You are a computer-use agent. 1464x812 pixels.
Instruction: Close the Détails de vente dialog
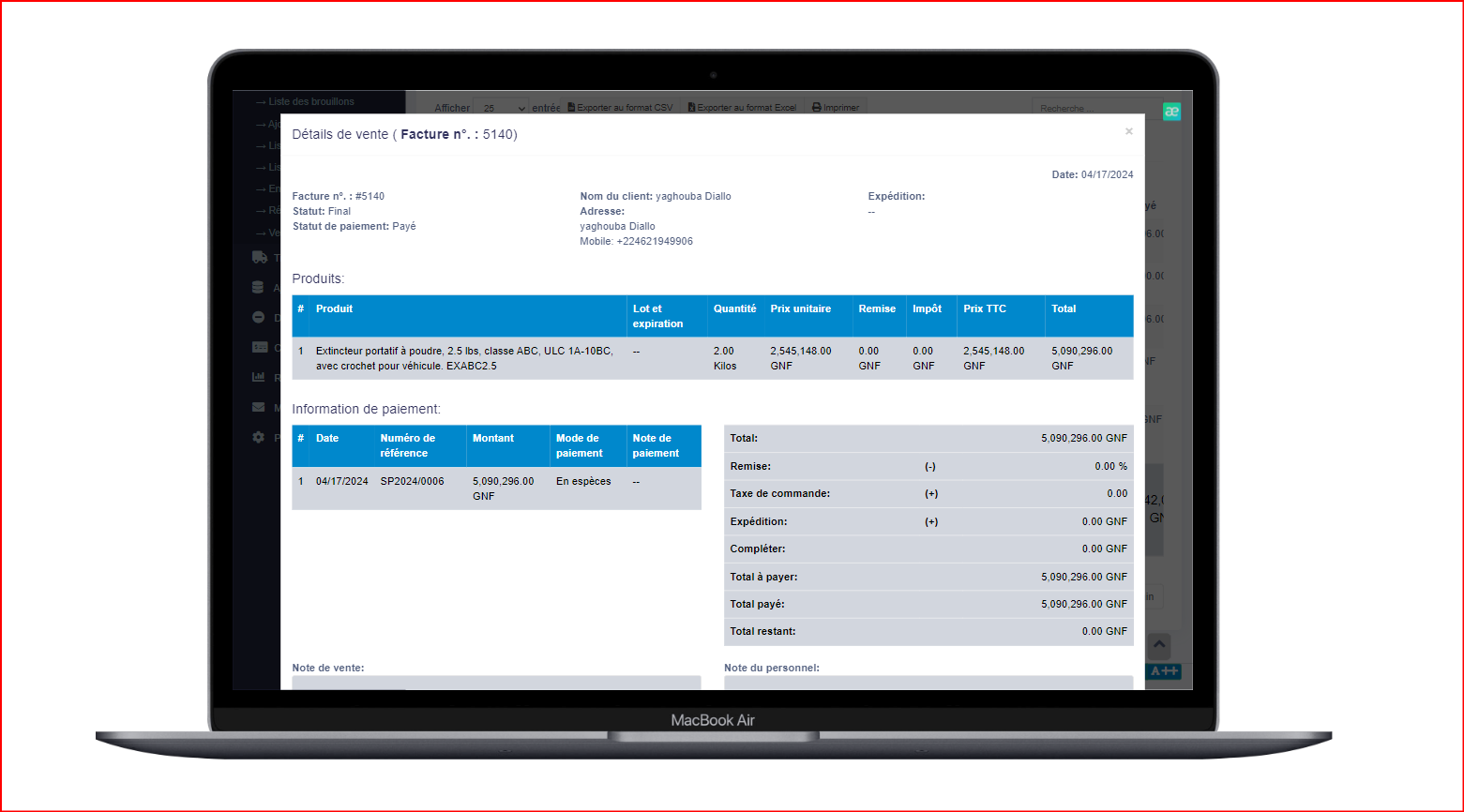[x=1128, y=132]
